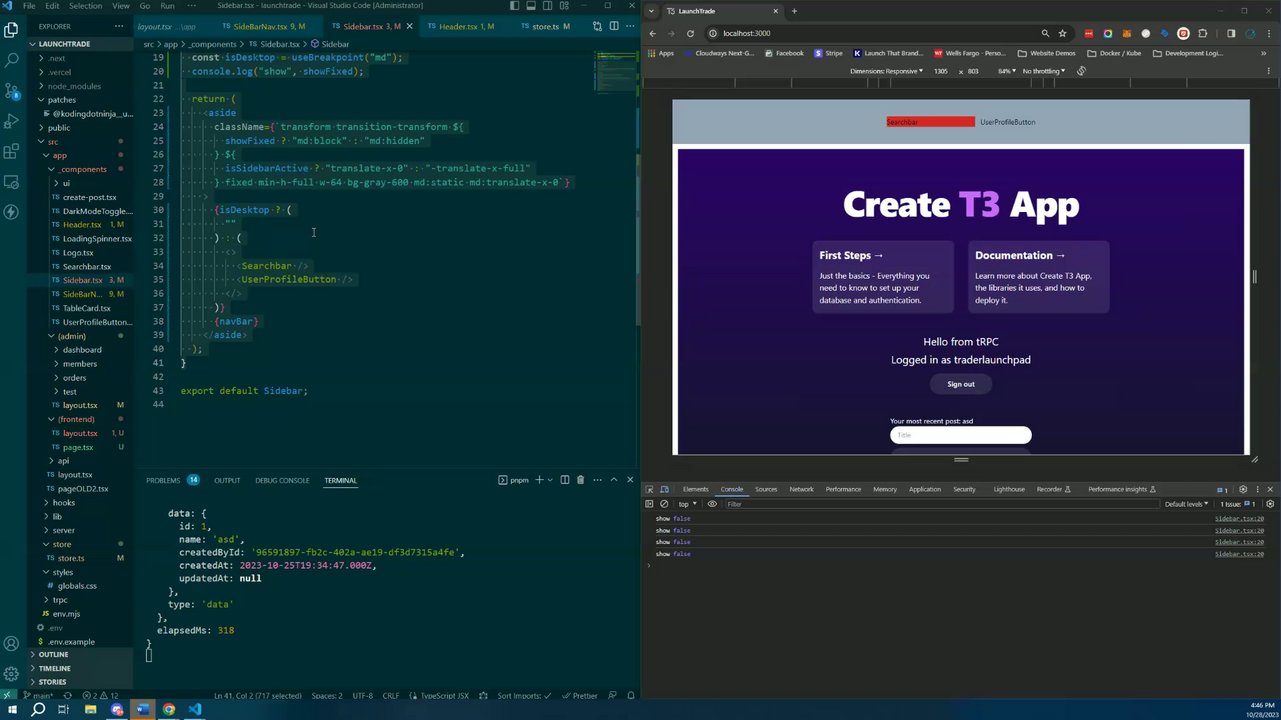Open Windows taskbar search
The height and width of the screenshot is (720, 1281).
[x=38, y=709]
